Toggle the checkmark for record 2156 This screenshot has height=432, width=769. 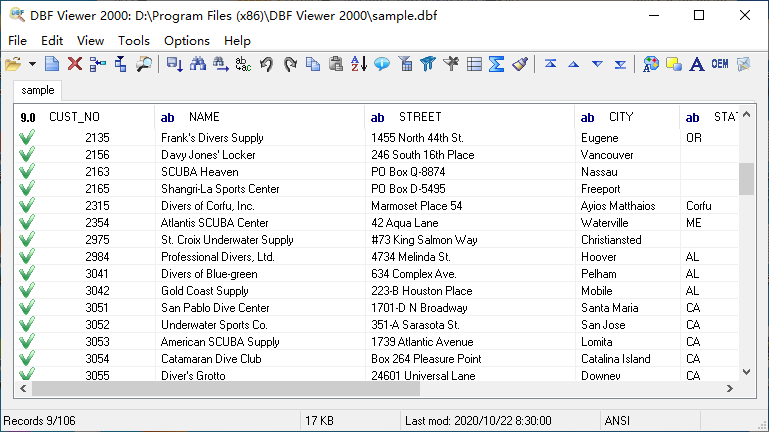pyautogui.click(x=27, y=154)
